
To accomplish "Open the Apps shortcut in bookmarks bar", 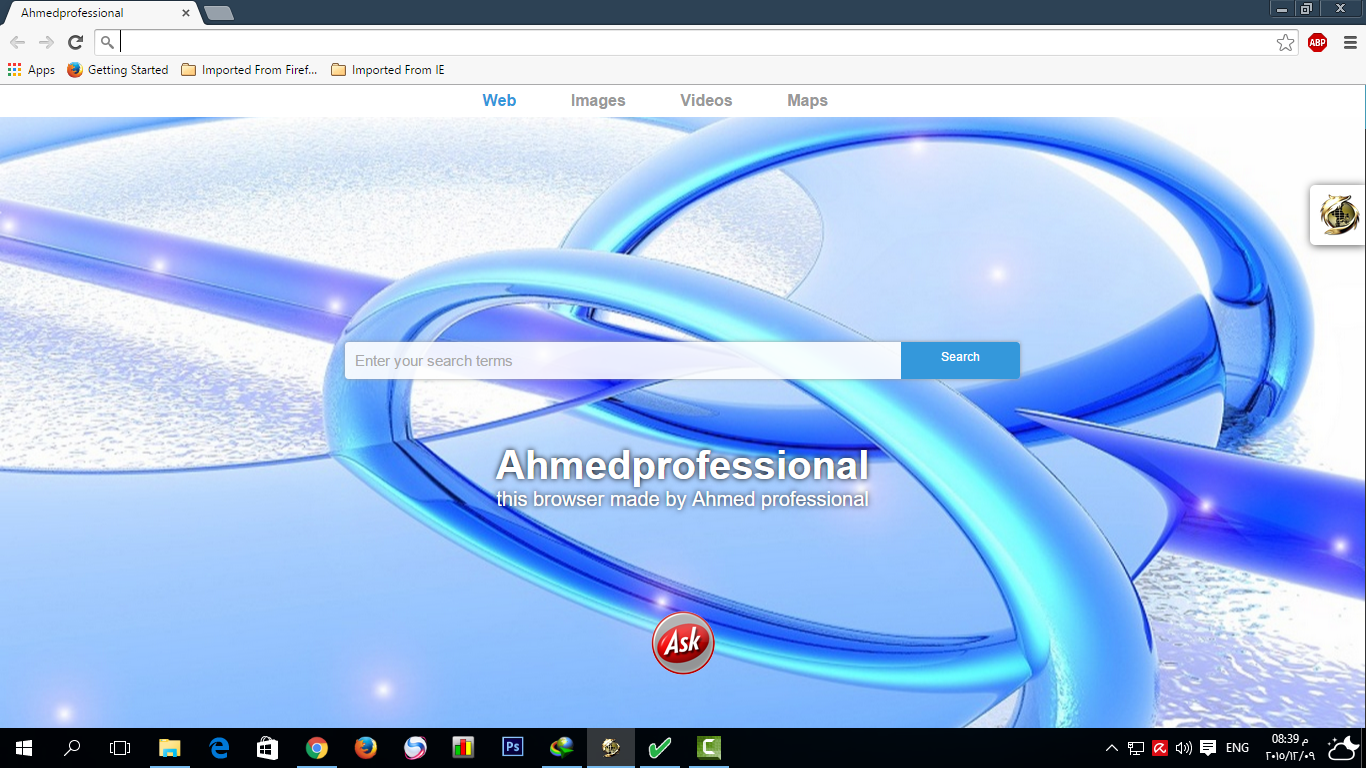I will pyautogui.click(x=31, y=70).
